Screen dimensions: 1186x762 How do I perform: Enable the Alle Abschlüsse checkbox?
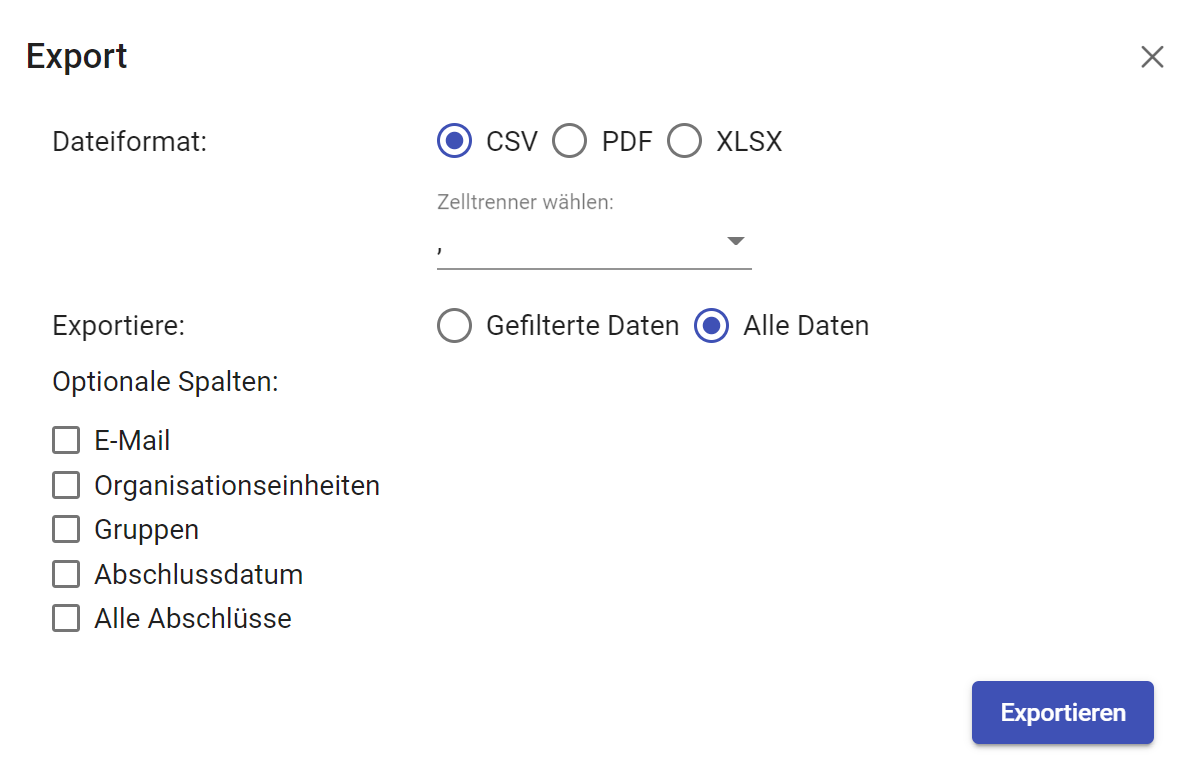(x=66, y=619)
